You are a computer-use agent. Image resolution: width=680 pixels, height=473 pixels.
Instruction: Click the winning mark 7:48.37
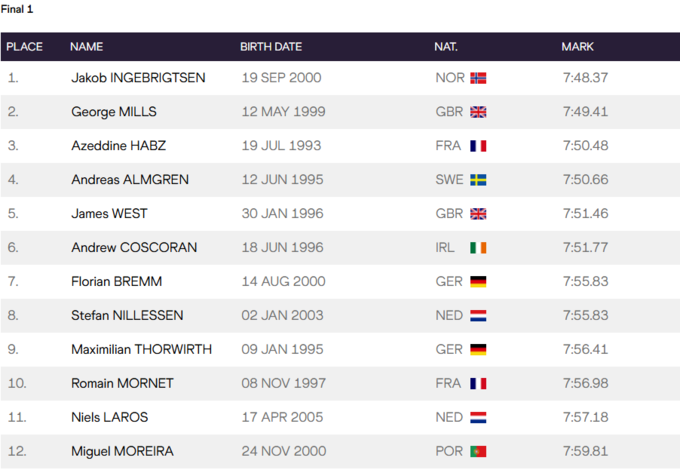coord(585,78)
